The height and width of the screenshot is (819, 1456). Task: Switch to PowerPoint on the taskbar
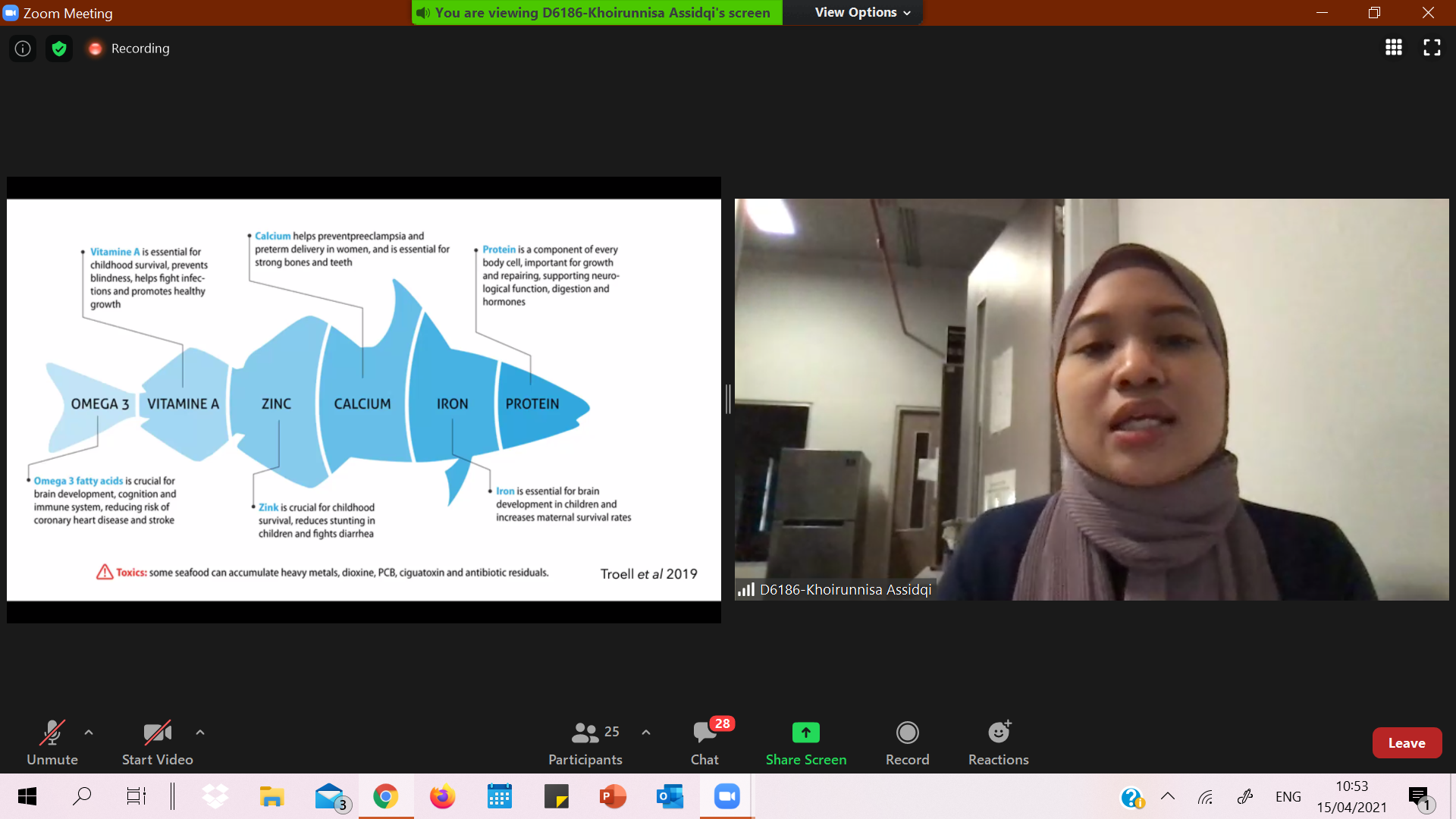(x=613, y=796)
